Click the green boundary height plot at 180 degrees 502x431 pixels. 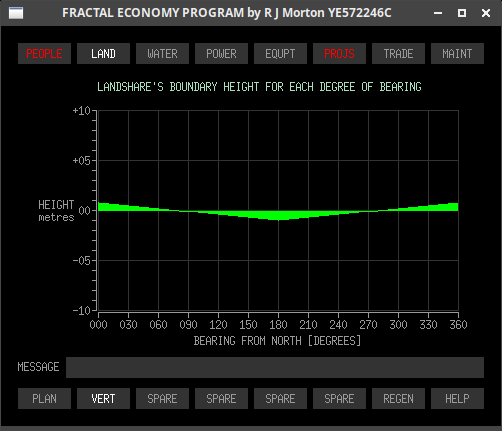tap(278, 215)
